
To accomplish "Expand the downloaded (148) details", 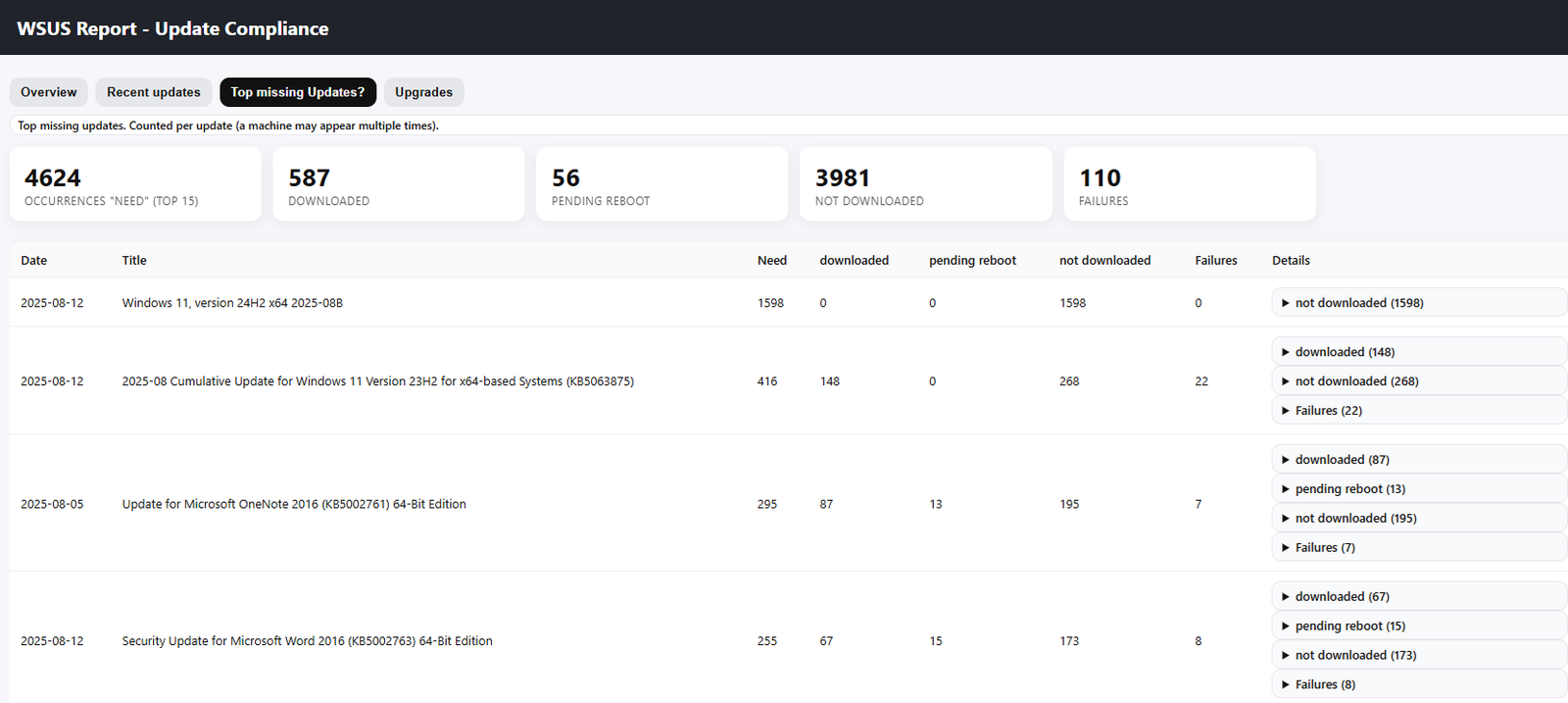I will tap(1344, 352).
